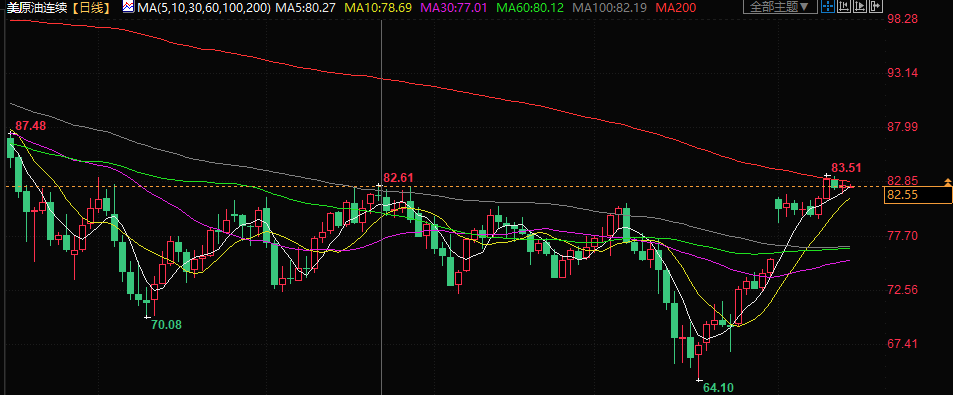Open the 全部主题 dropdown menu
953x395 pixels.
tap(780, 7)
